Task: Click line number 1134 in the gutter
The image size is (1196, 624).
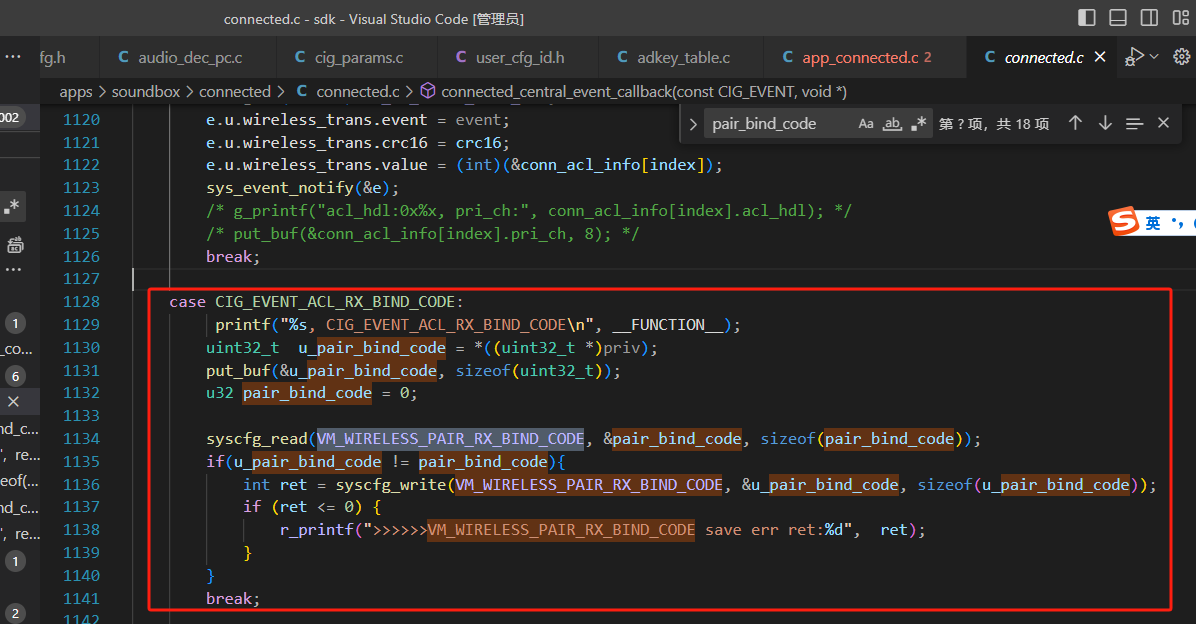Action: pos(82,439)
